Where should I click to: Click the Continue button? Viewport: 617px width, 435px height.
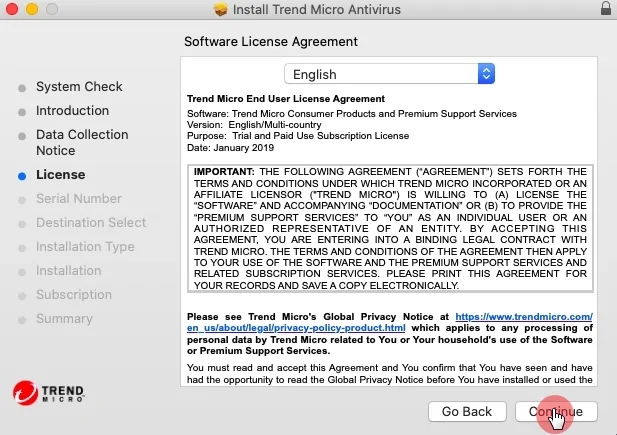[556, 411]
